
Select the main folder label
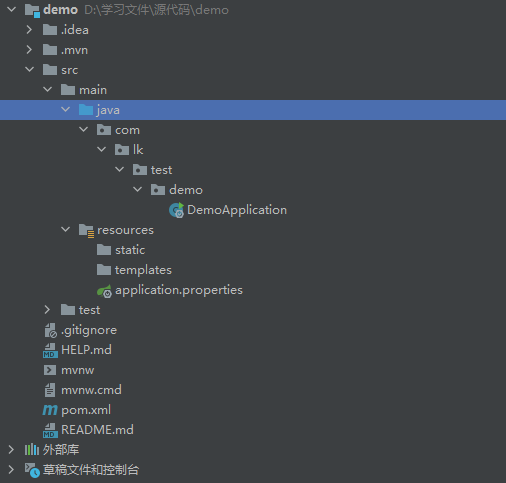[x=93, y=90]
